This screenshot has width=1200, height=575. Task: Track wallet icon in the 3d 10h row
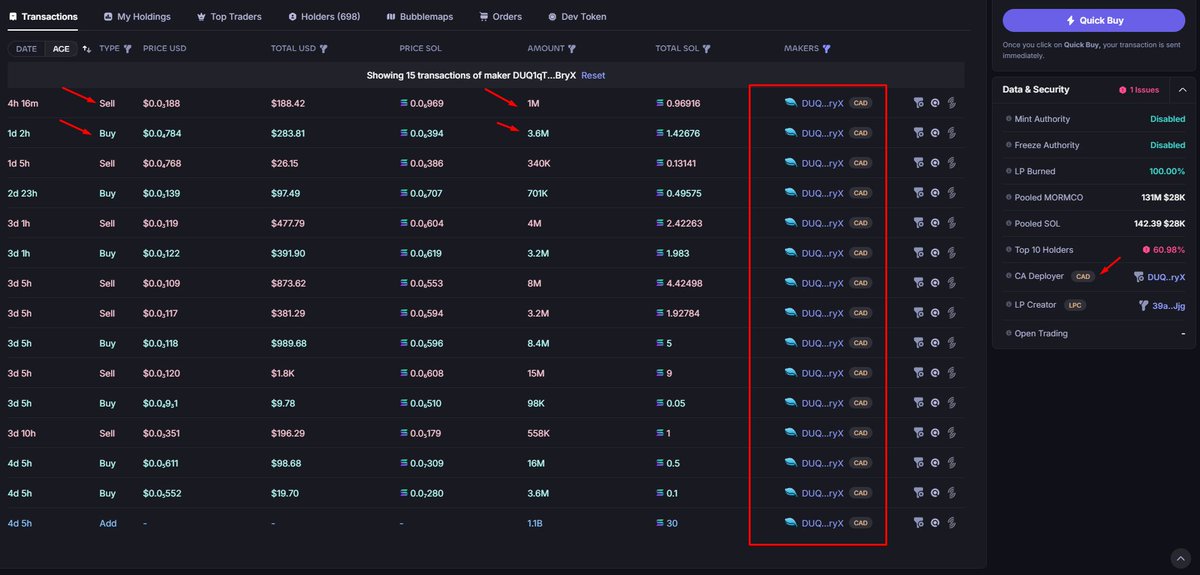pyautogui.click(x=935, y=433)
